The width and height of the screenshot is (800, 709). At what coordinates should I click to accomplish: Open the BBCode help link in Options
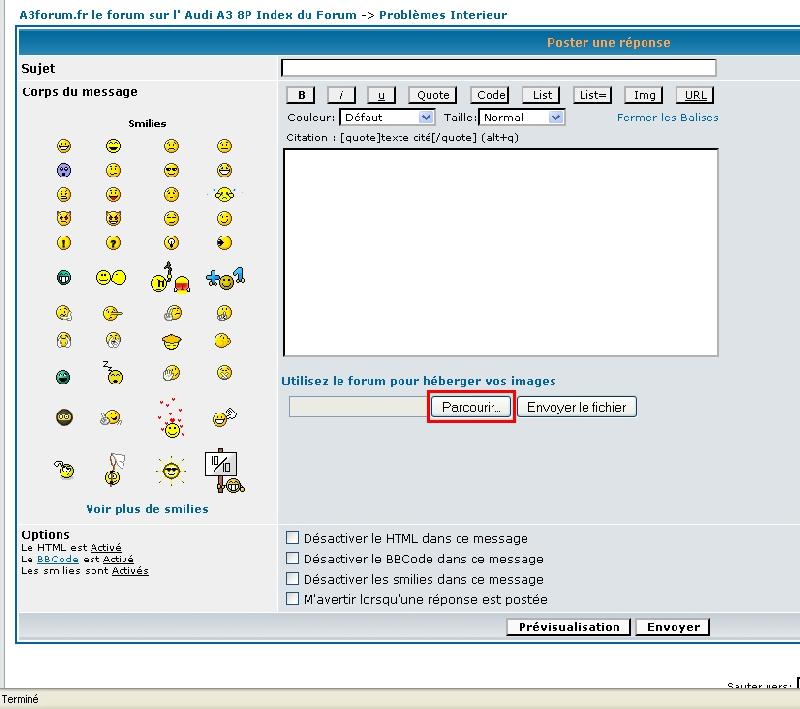tap(57, 559)
